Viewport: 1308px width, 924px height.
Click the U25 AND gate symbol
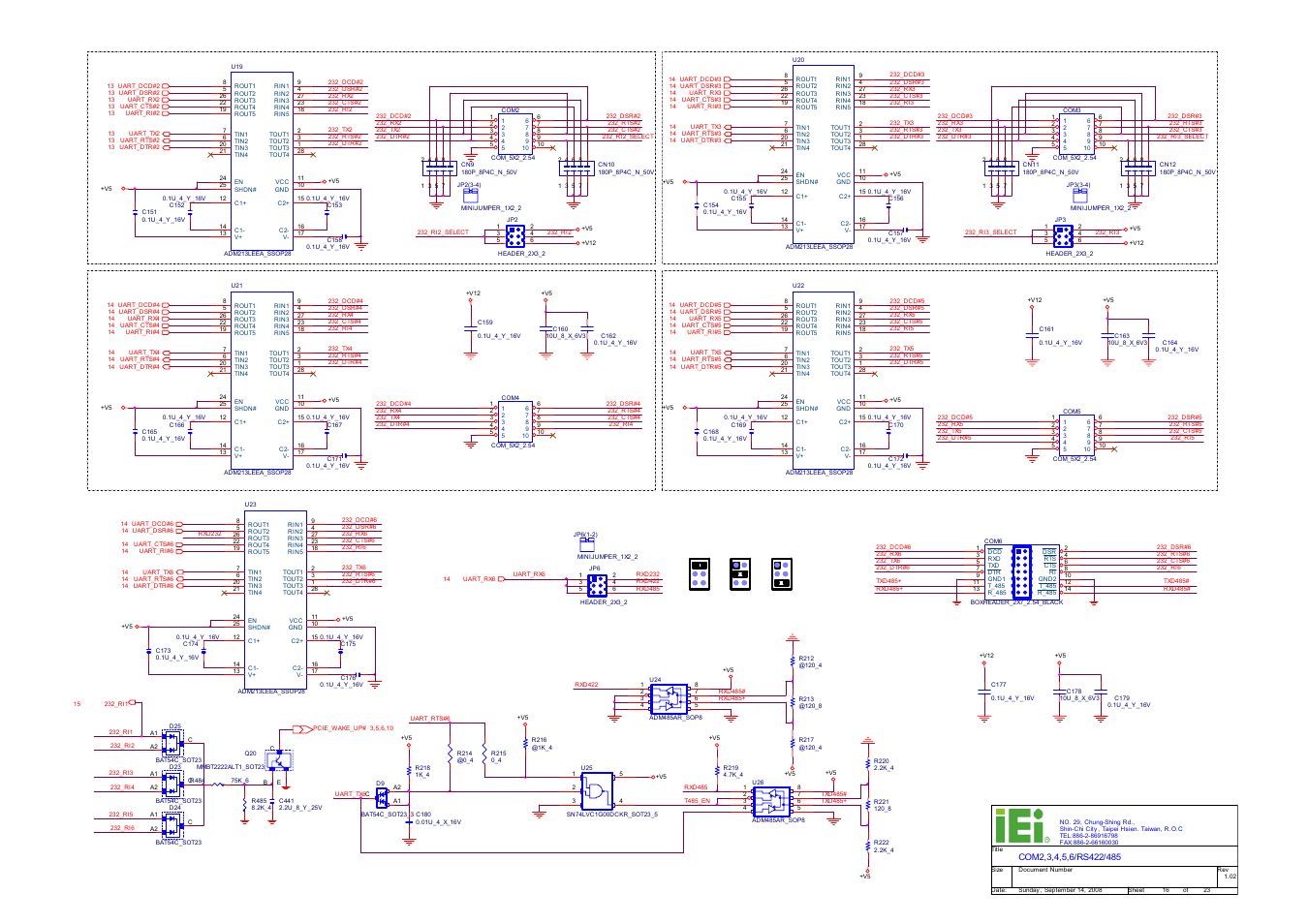(x=597, y=790)
